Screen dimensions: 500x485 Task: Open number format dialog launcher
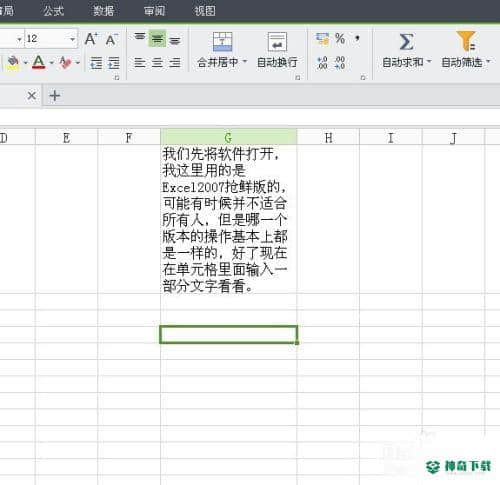tap(363, 78)
